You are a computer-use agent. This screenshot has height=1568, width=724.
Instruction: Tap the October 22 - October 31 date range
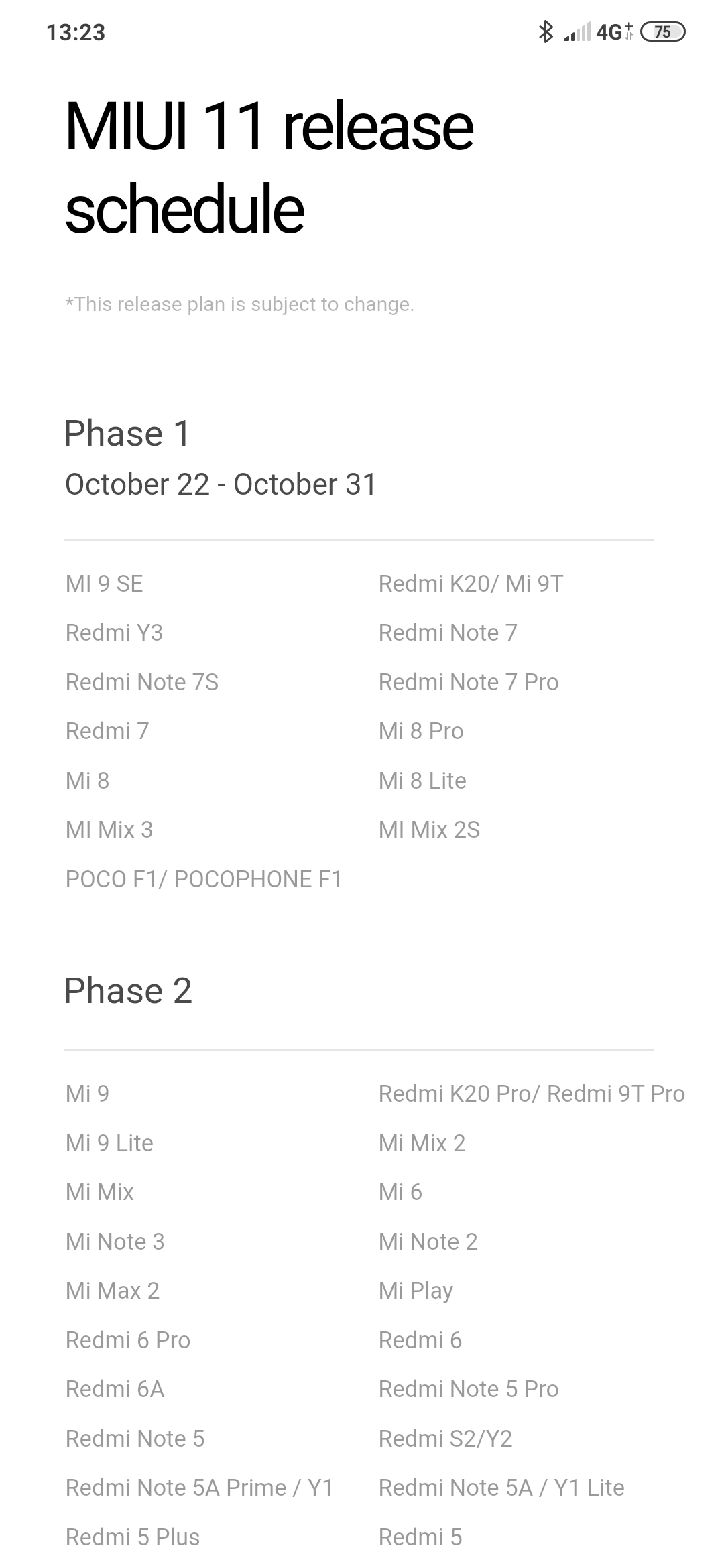click(x=221, y=484)
